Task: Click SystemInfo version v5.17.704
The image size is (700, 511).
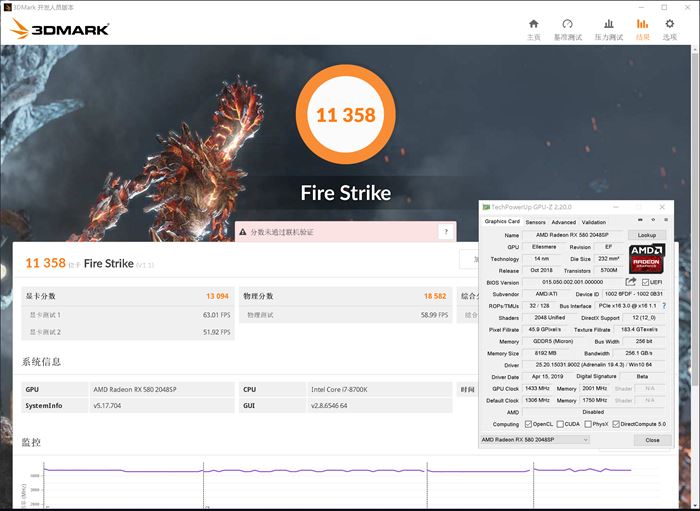Action: point(107,406)
